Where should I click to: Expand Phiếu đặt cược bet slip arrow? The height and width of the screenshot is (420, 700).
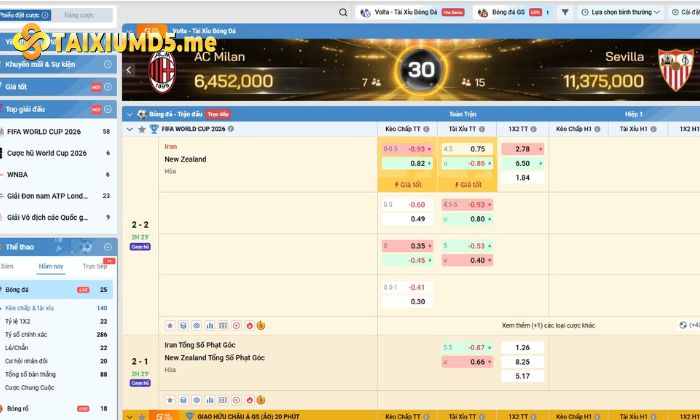pyautogui.click(x=45, y=15)
